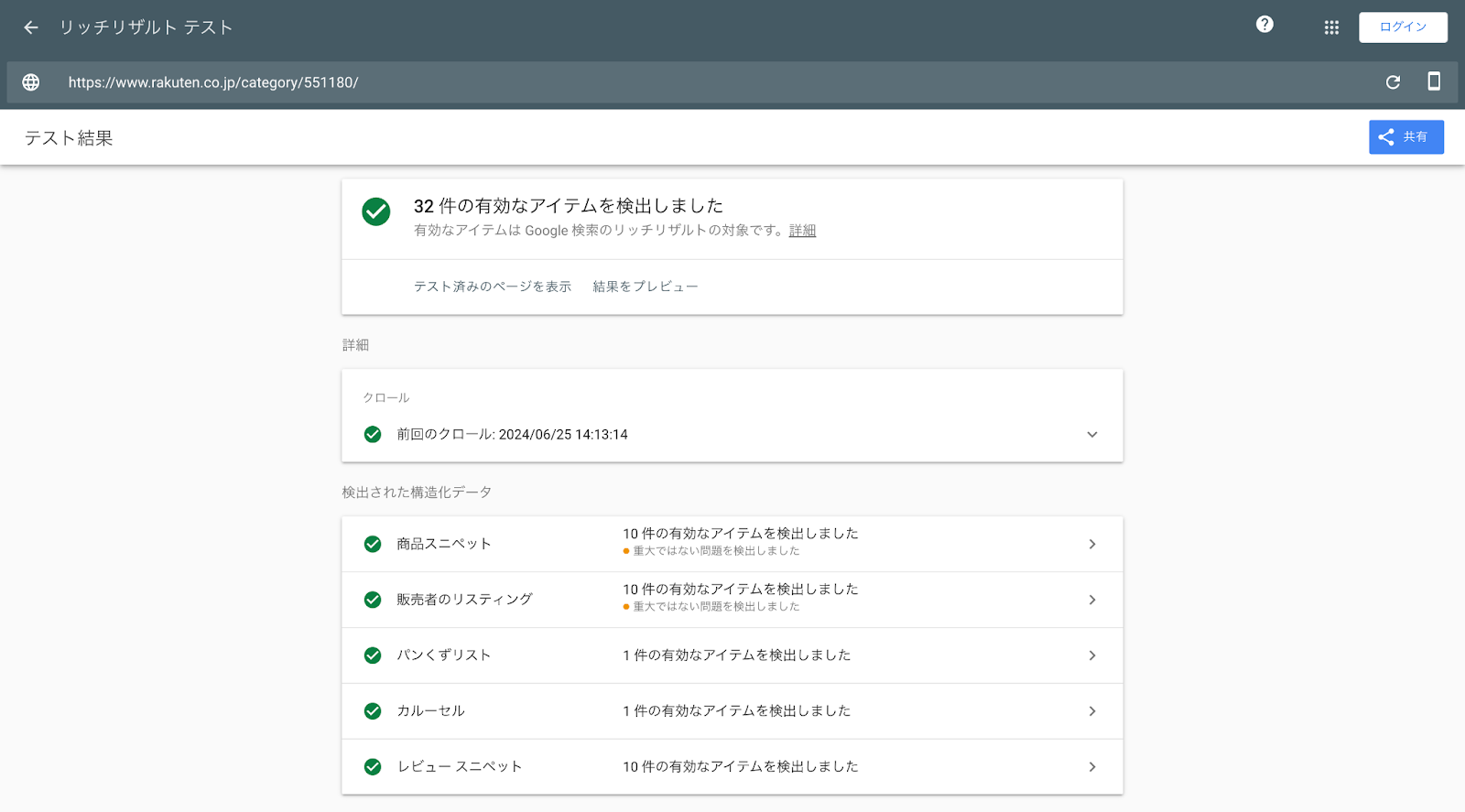Click the 共有 share button
The image size is (1465, 812).
[1406, 137]
